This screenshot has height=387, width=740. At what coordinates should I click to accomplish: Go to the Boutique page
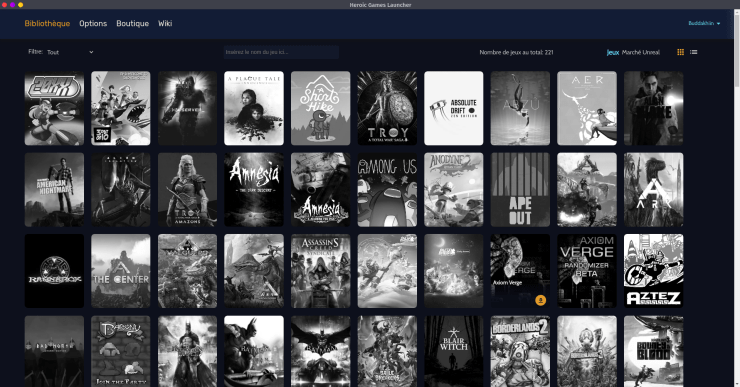(133, 23)
